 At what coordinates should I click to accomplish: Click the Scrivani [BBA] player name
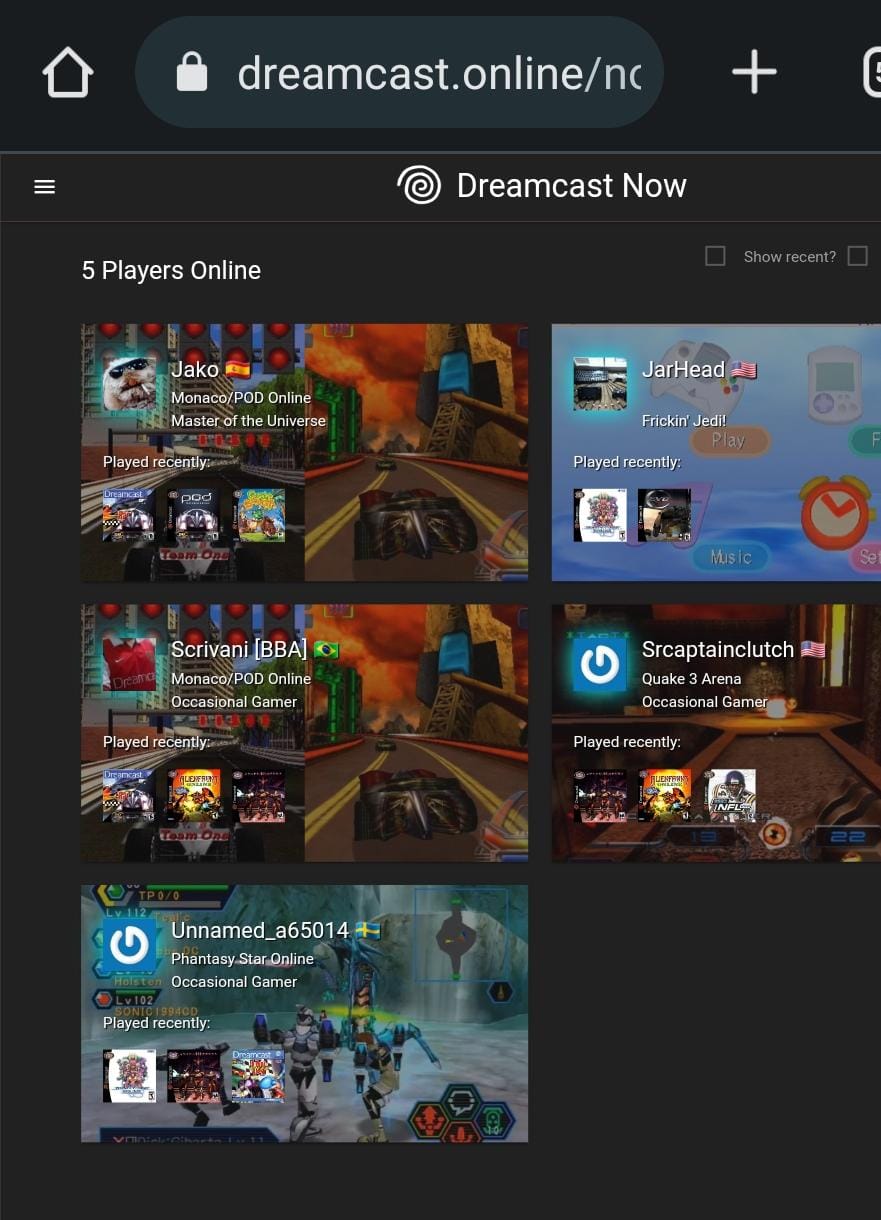click(239, 650)
